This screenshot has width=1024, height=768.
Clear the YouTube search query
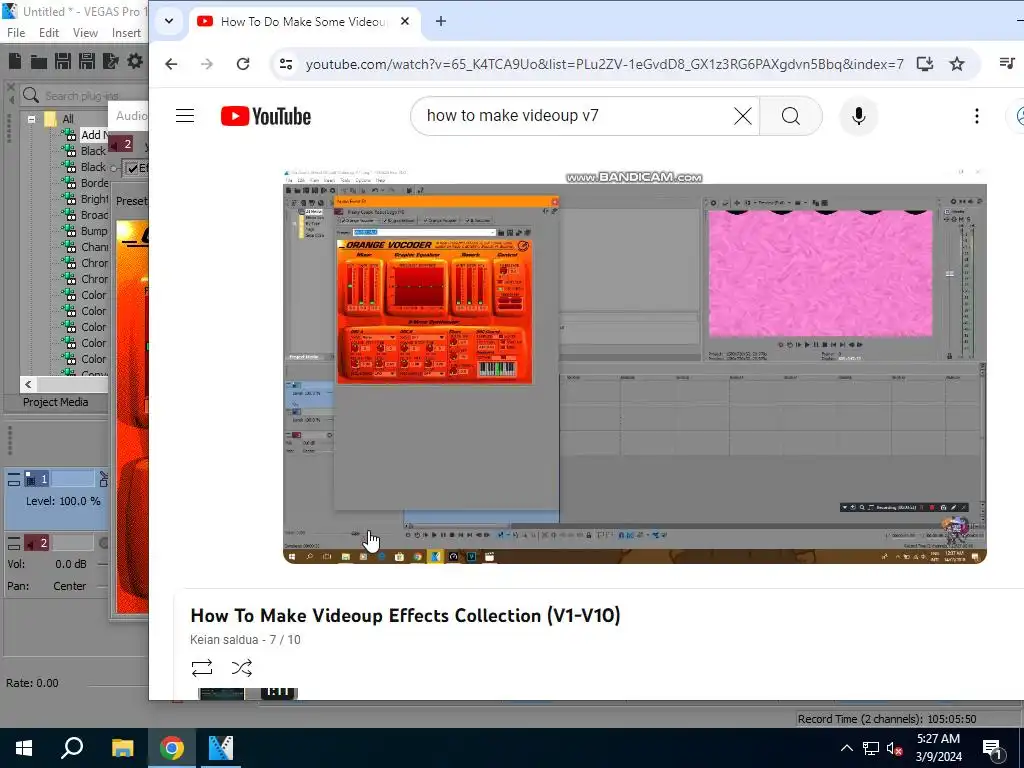click(743, 116)
